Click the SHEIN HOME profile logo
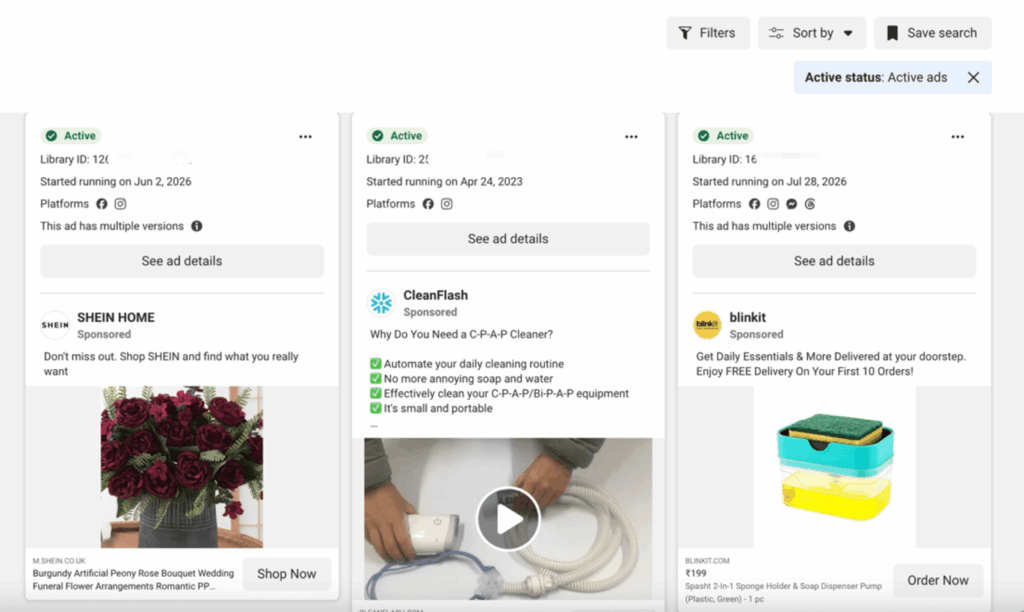 [55, 325]
